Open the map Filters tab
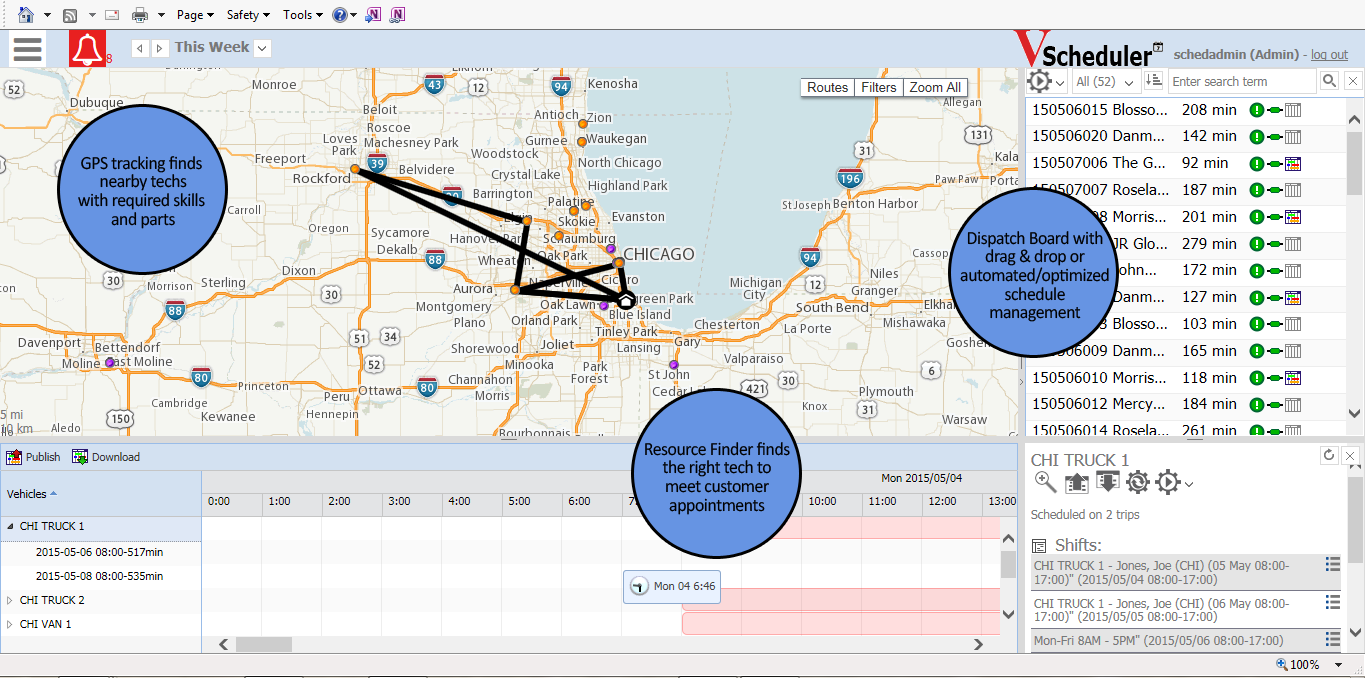This screenshot has width=1365, height=678. pyautogui.click(x=879, y=87)
